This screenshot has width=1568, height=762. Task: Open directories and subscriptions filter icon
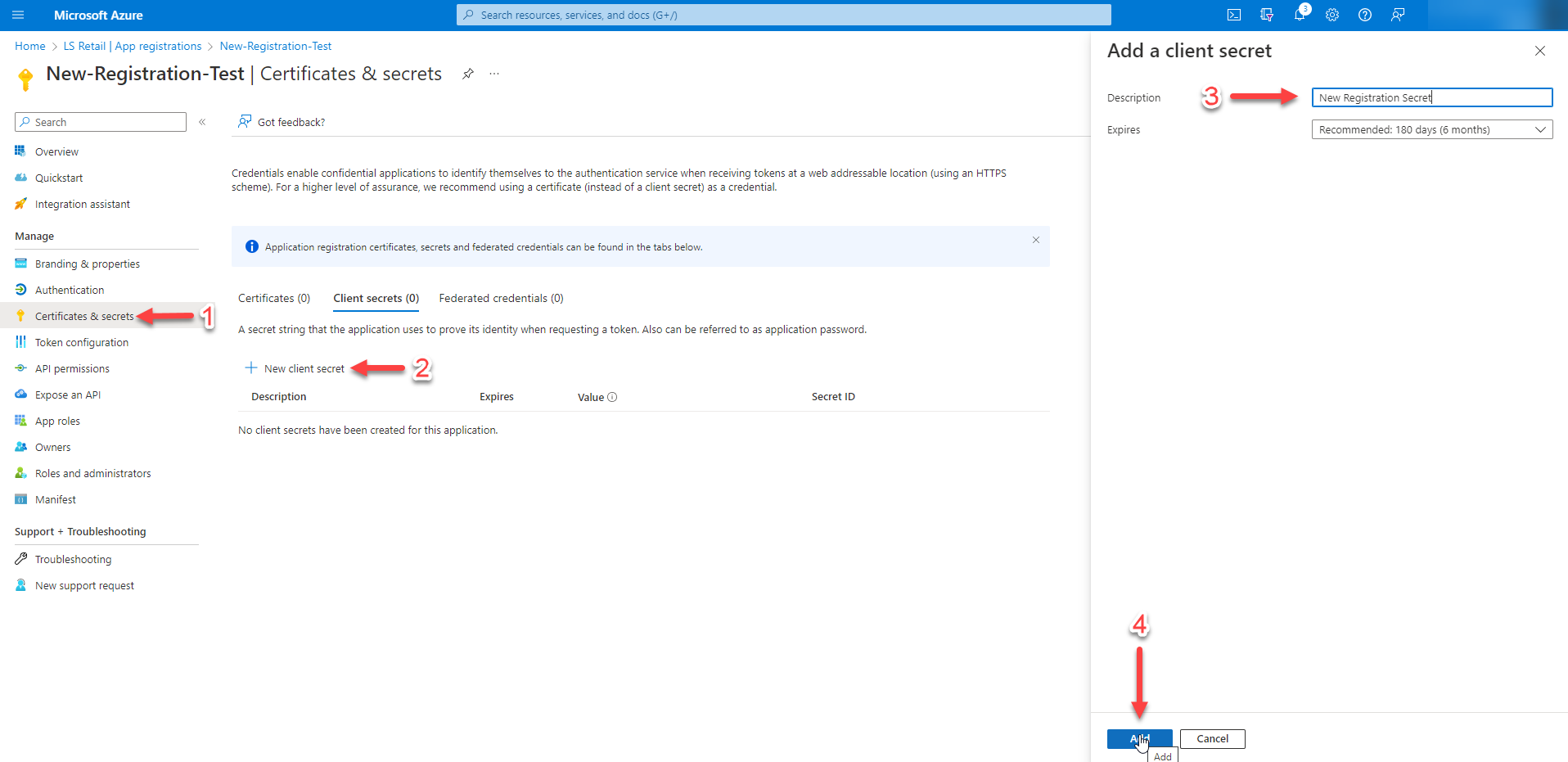(x=1267, y=15)
